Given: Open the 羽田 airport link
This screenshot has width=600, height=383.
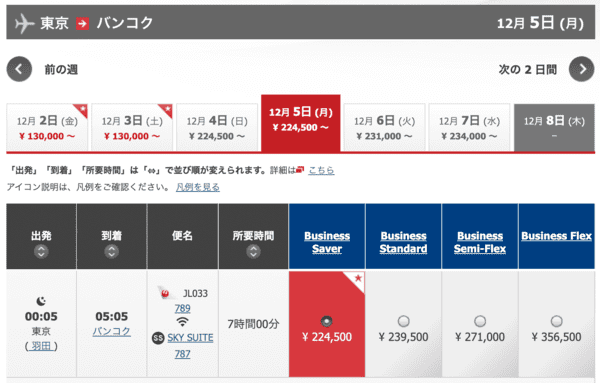Looking at the screenshot, I should pos(41,346).
